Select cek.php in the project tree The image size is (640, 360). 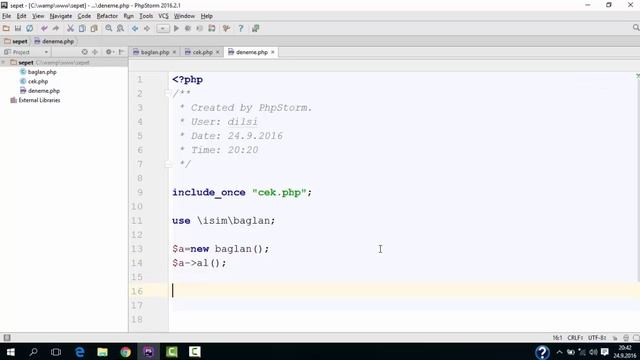click(x=38, y=81)
